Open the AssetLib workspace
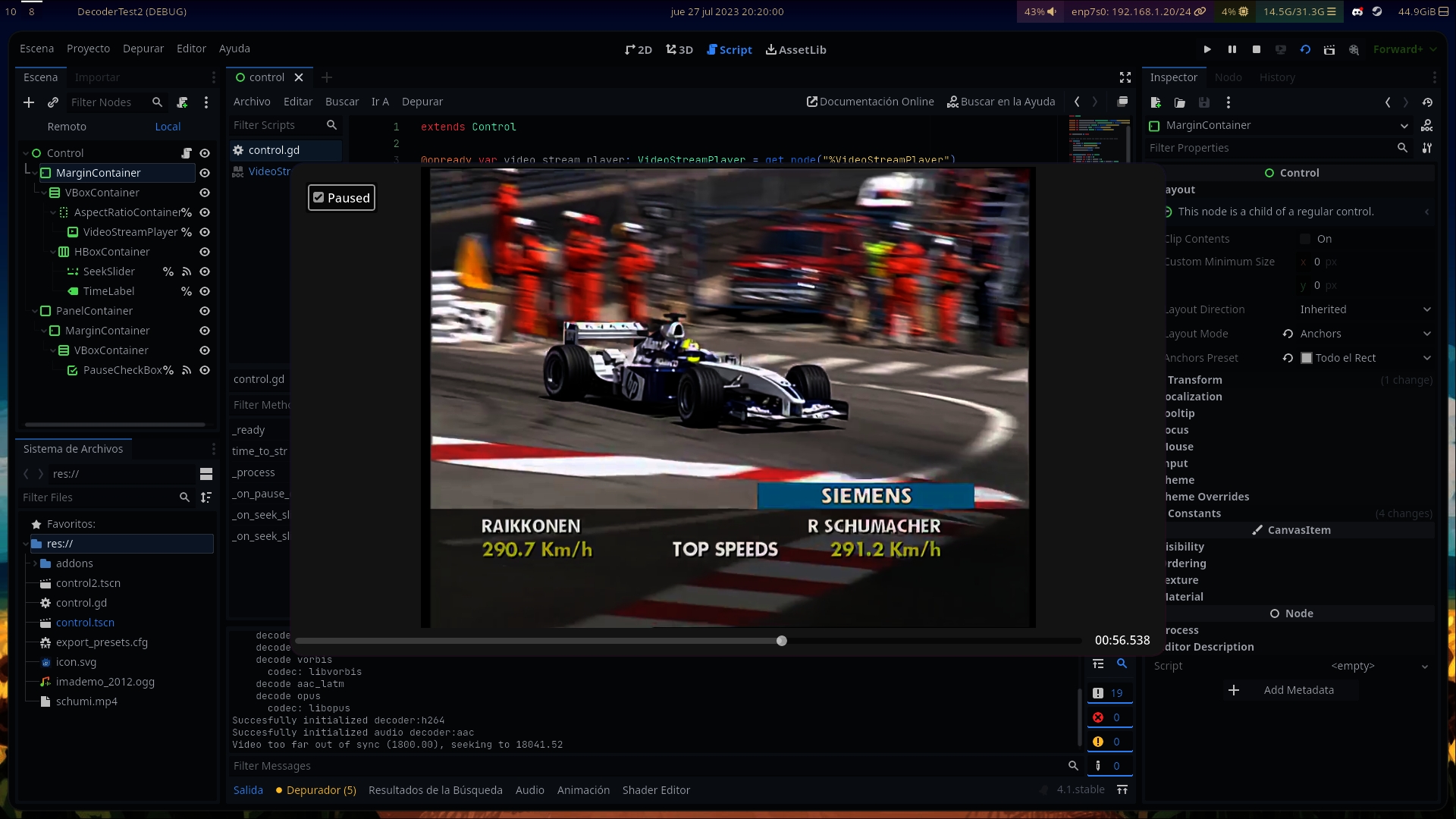 (x=795, y=49)
